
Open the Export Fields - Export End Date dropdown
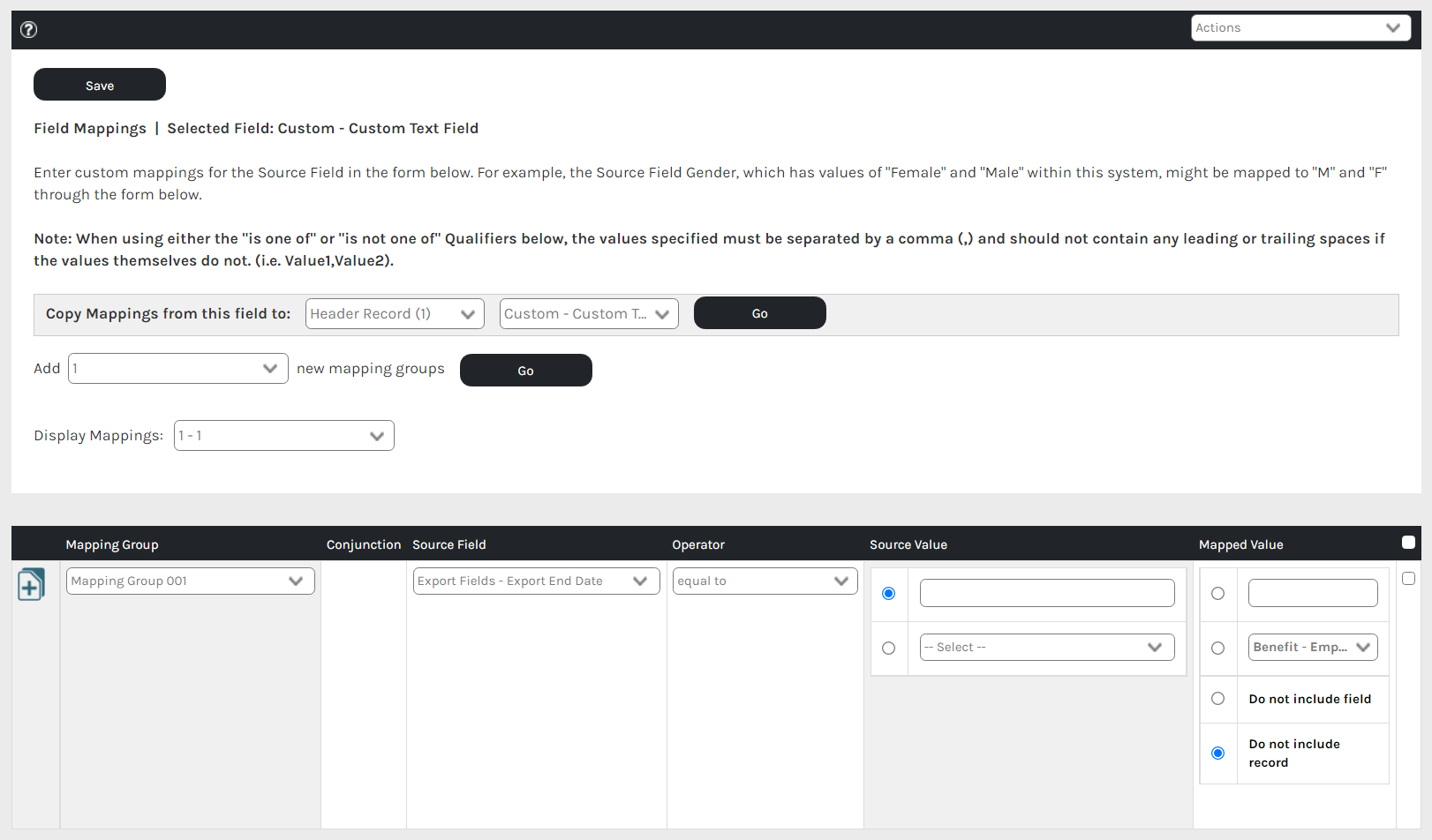(537, 581)
